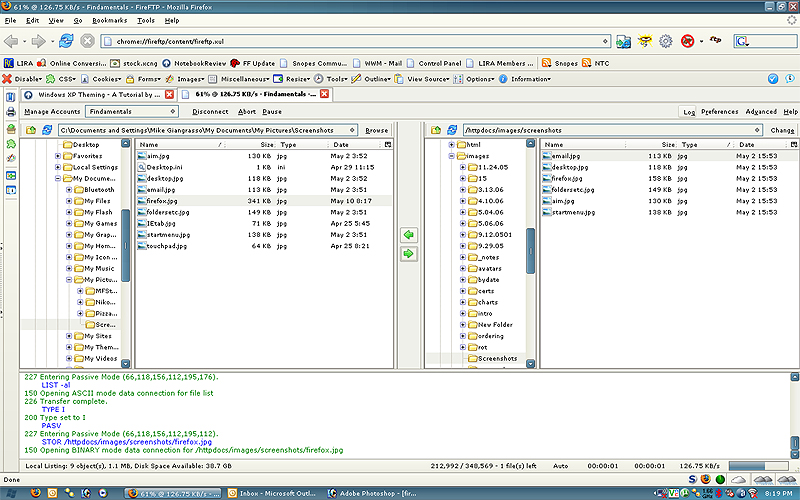The height and width of the screenshot is (500, 800).
Task: Click the transfer progress bar in status bar
Action: pos(761,466)
